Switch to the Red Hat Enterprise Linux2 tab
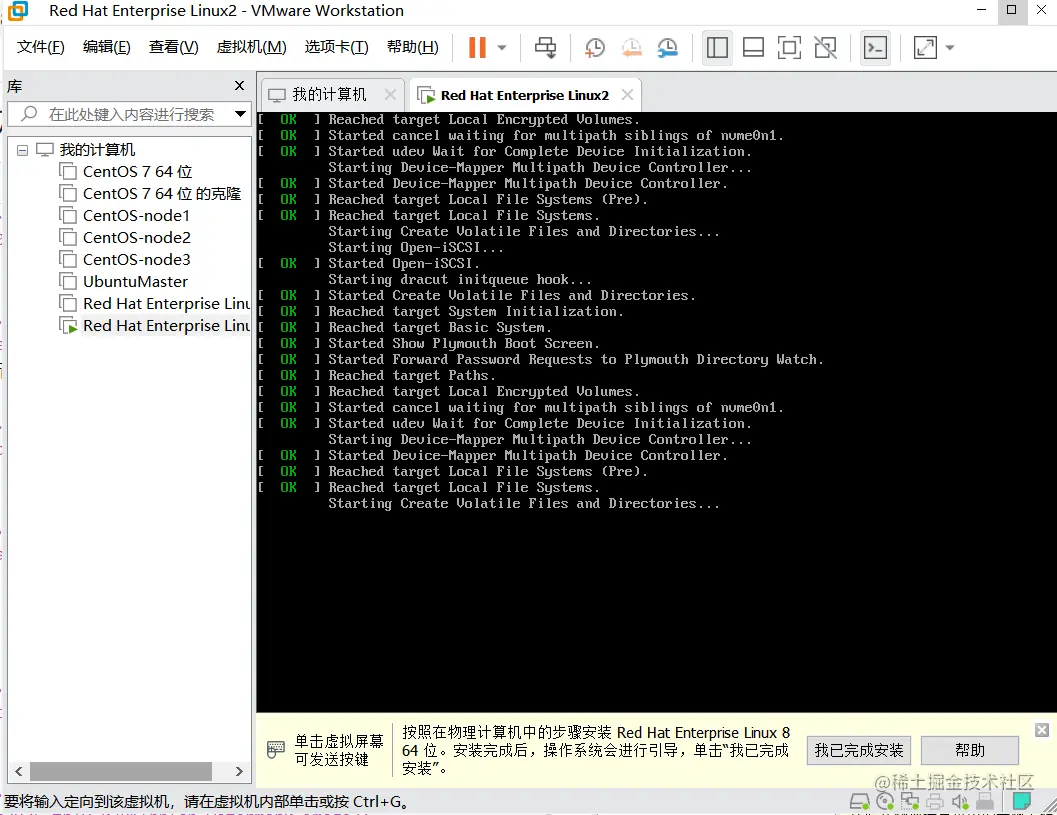The width and height of the screenshot is (1057, 815). coord(524,95)
